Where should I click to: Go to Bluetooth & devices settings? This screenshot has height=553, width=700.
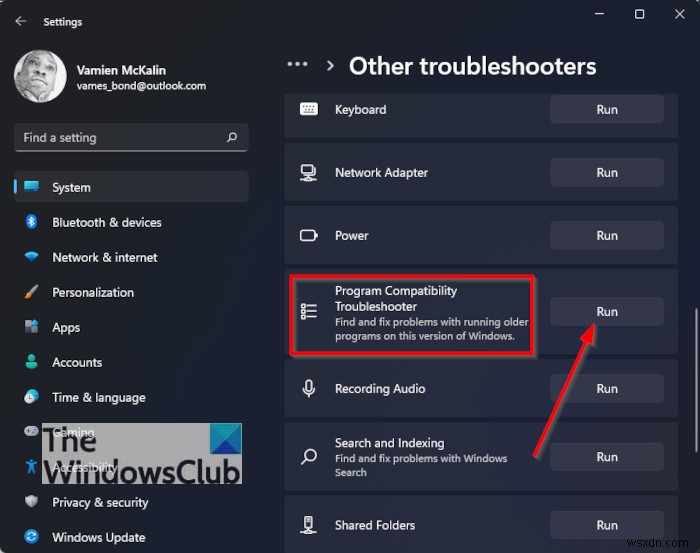tap(131, 222)
